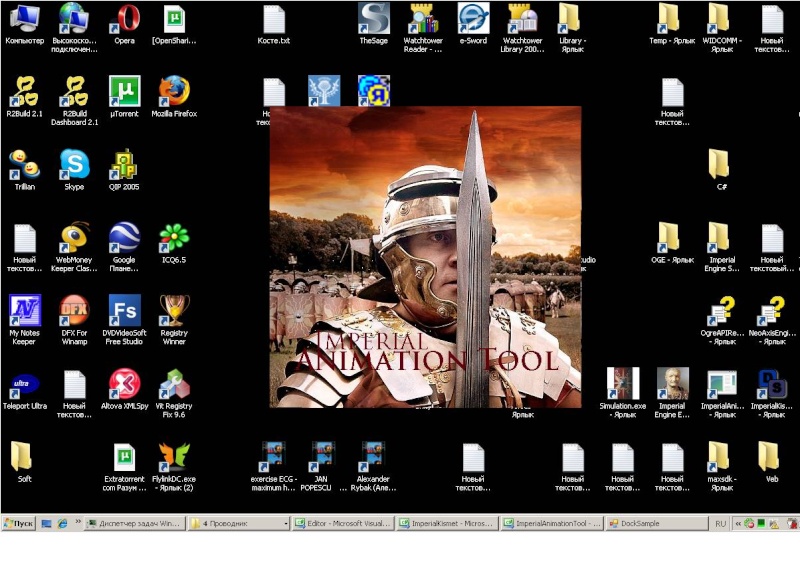This screenshot has height=566, width=800.
Task: Open the Alexander Rybak video shortcut
Action: point(373,466)
